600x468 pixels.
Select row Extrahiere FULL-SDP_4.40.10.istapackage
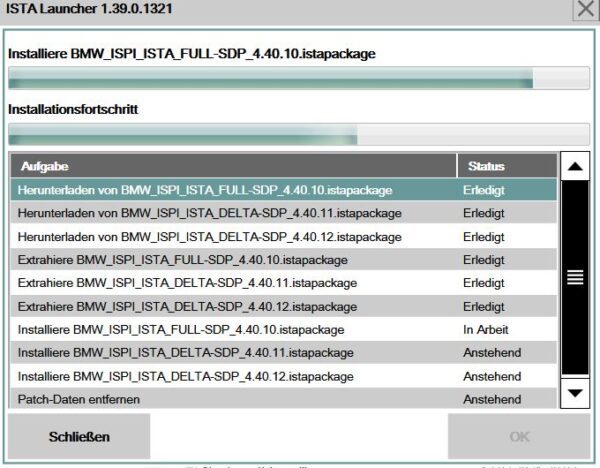284,260
